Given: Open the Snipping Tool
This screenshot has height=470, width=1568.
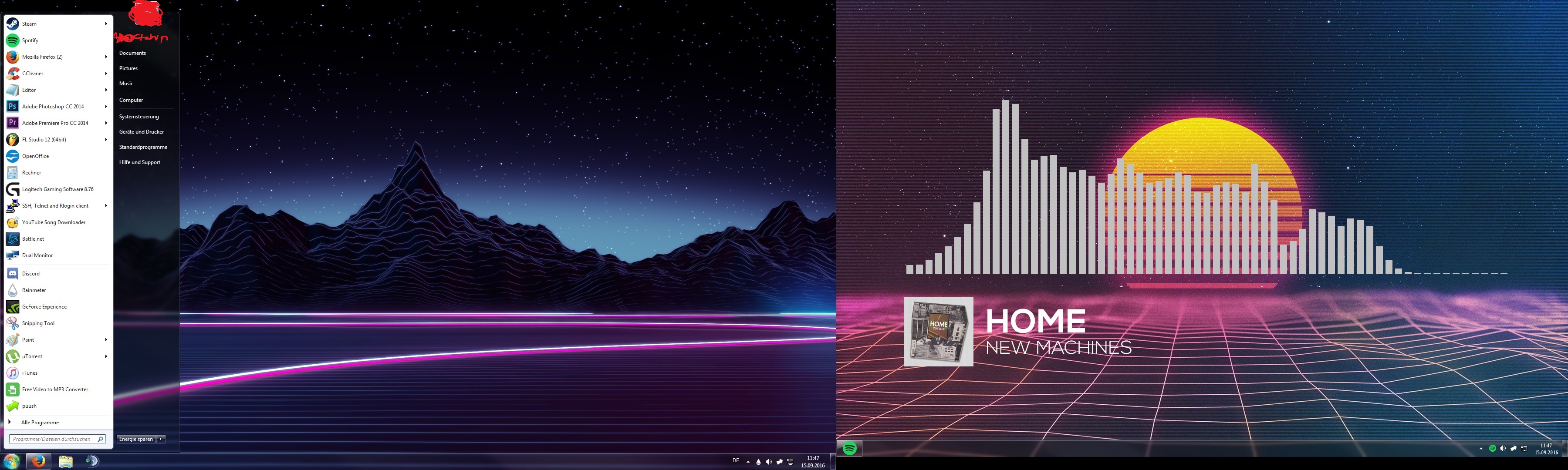Looking at the screenshot, I should 58,323.
